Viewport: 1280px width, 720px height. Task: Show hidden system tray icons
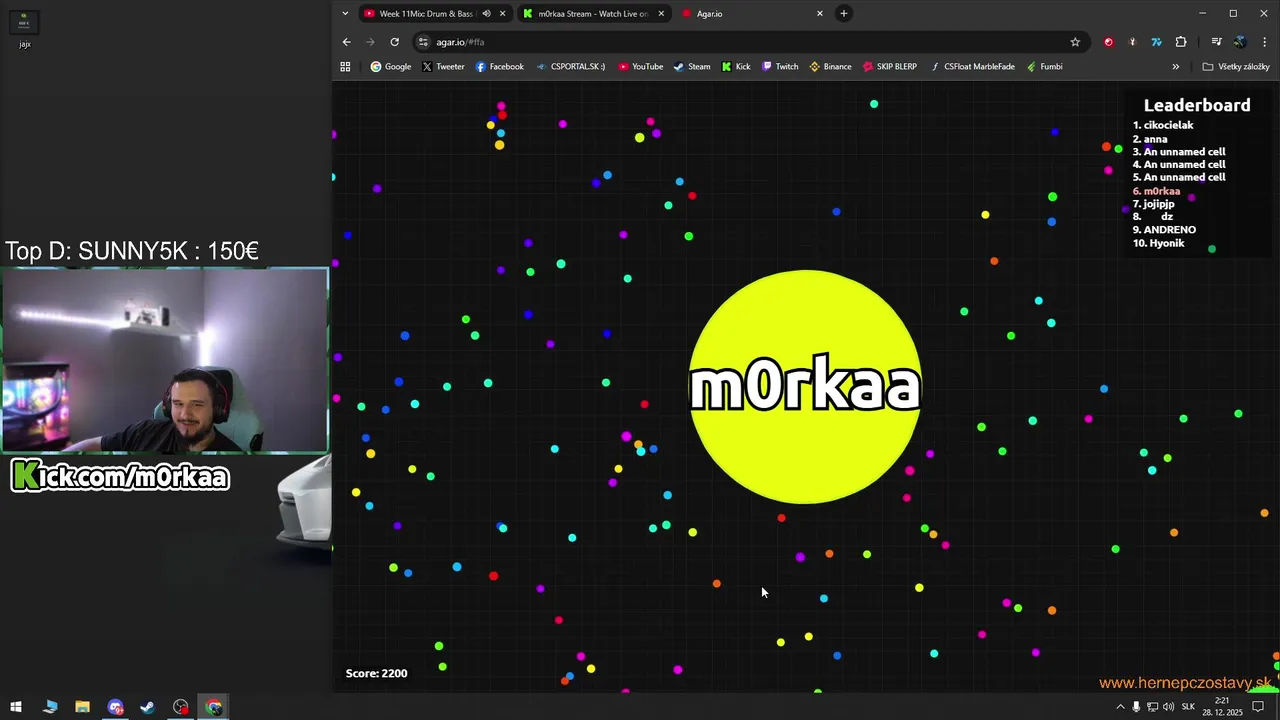[1121, 707]
